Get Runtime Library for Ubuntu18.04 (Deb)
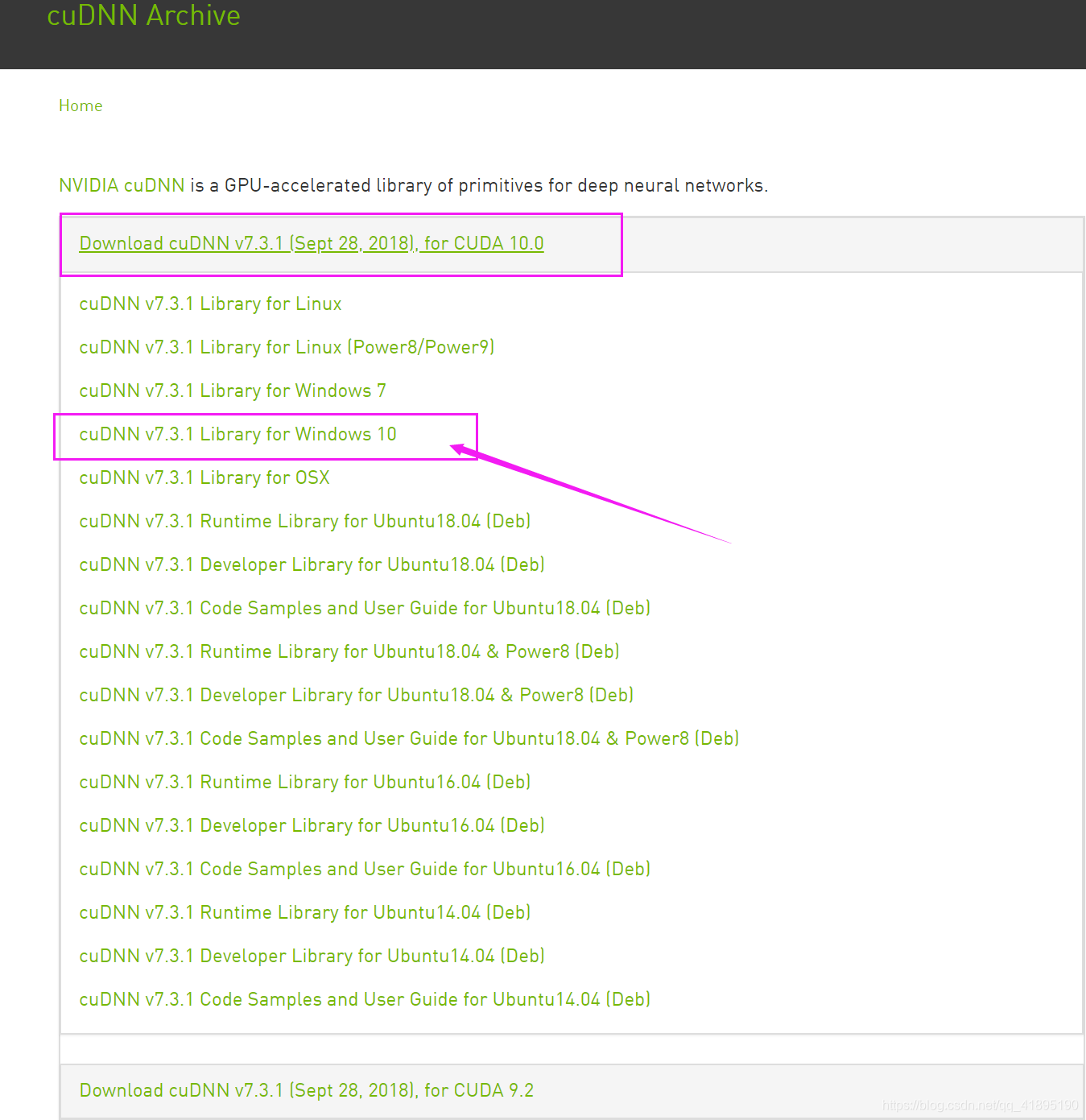The height and width of the screenshot is (1120, 1086). 305,521
